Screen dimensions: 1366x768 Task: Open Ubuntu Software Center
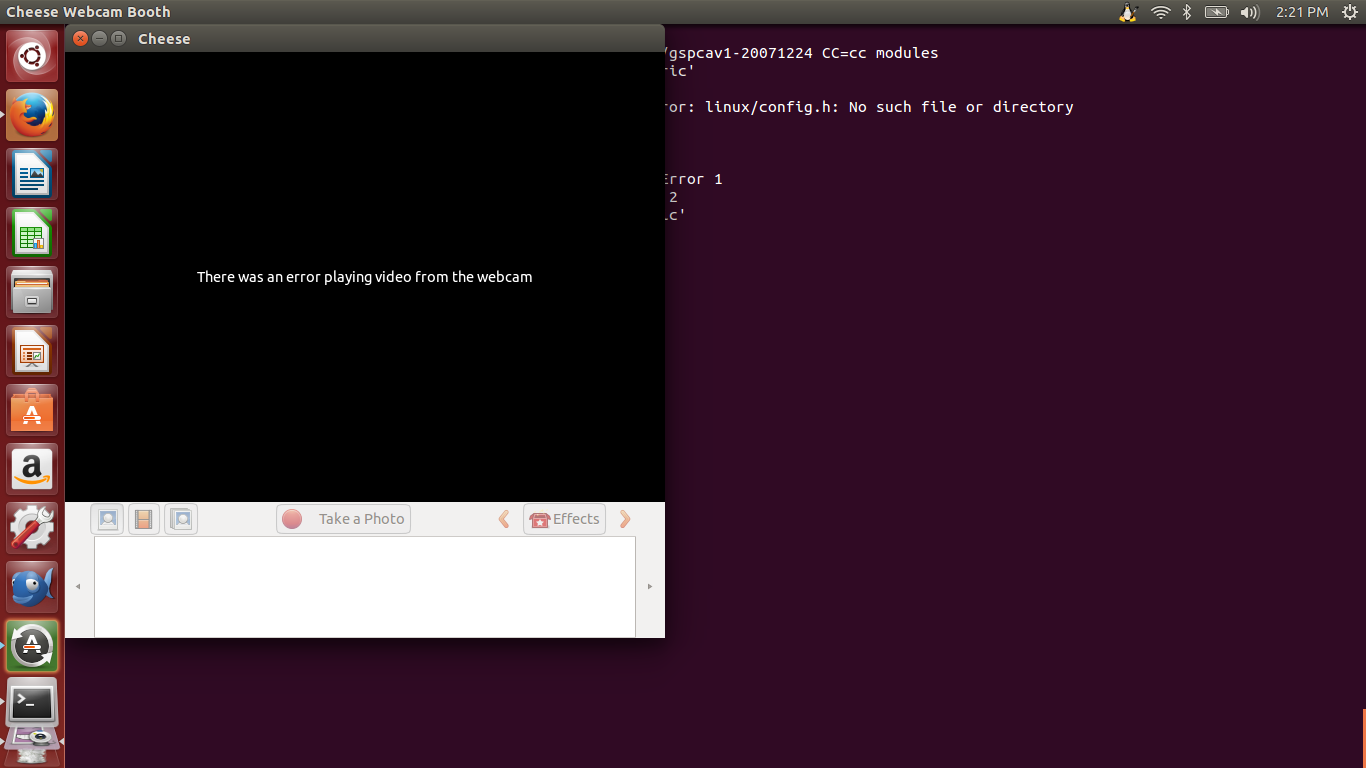tap(32, 410)
